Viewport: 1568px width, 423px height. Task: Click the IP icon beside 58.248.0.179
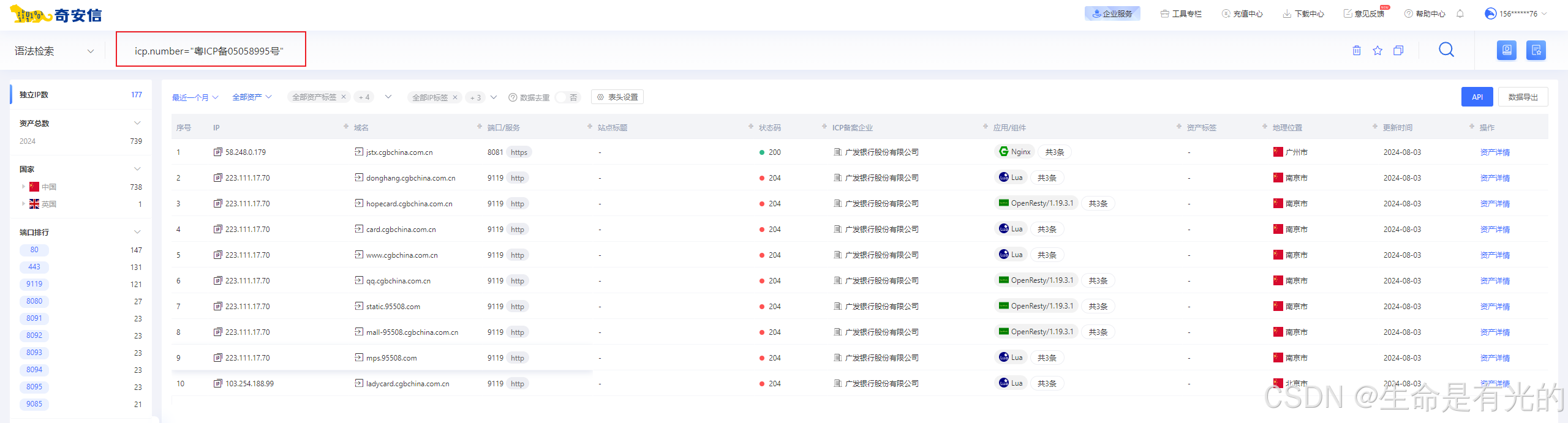click(217, 152)
